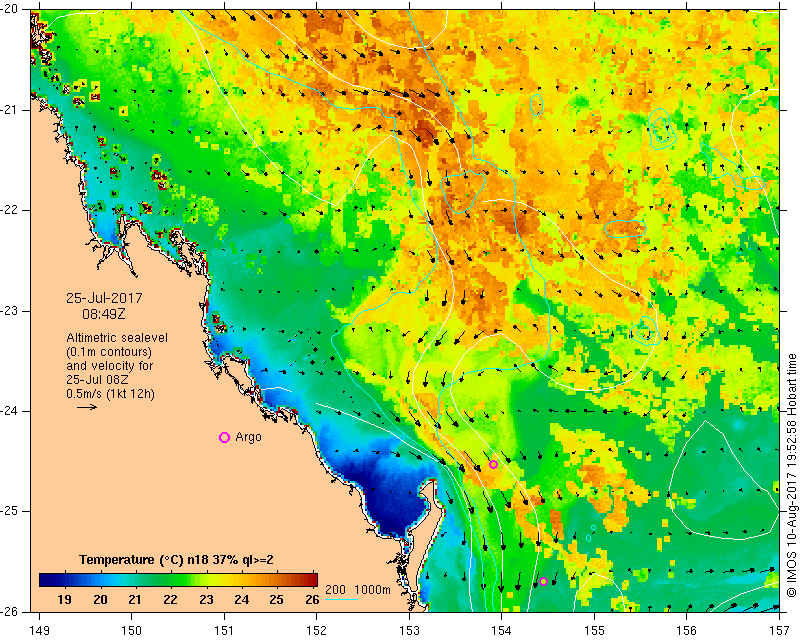The height and width of the screenshot is (640, 800).
Task: Click the 'Argo' legend label
Action: 248,437
